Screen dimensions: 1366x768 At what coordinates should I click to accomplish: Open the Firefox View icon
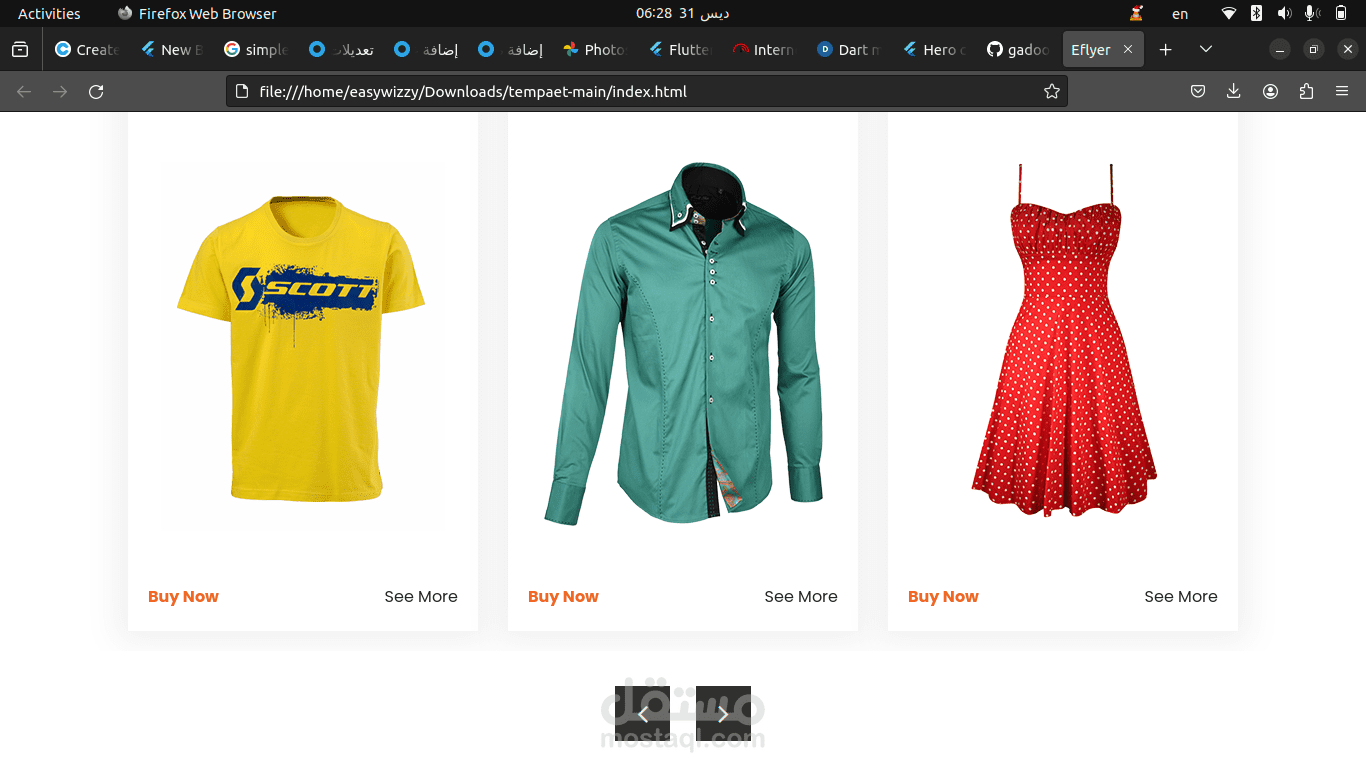tap(20, 49)
